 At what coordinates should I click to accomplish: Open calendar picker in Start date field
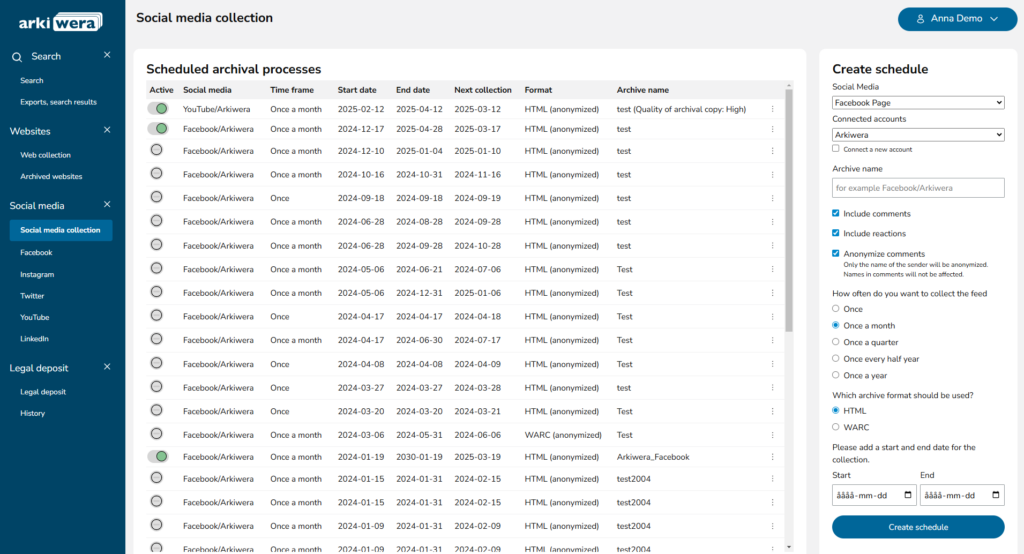[908, 495]
